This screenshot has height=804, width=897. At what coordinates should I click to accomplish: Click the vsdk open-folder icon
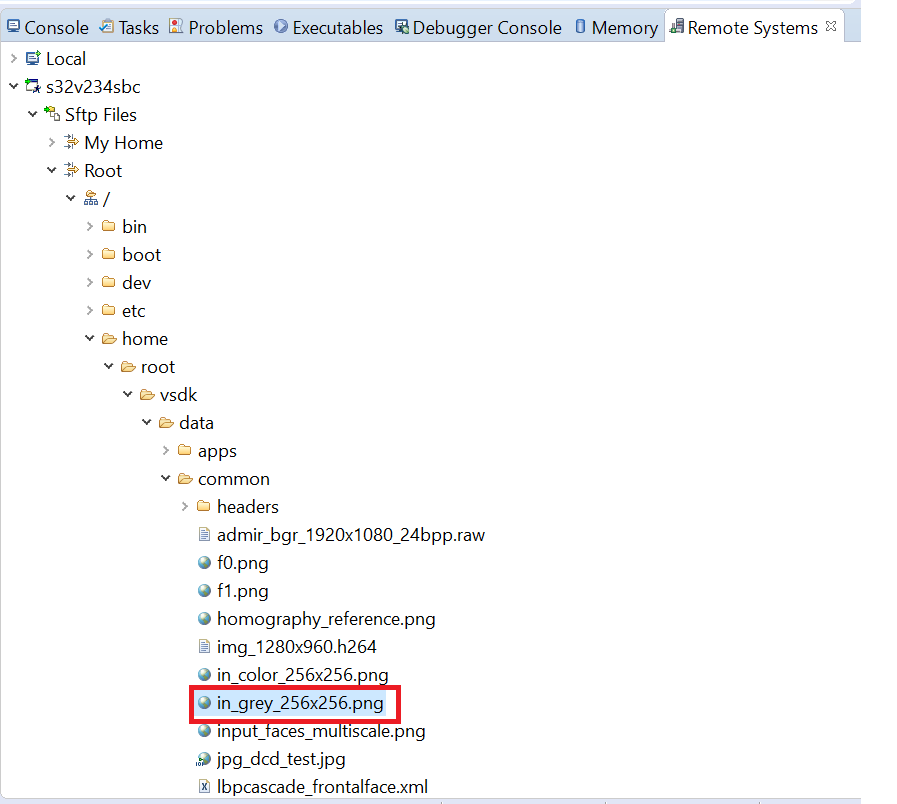(148, 395)
